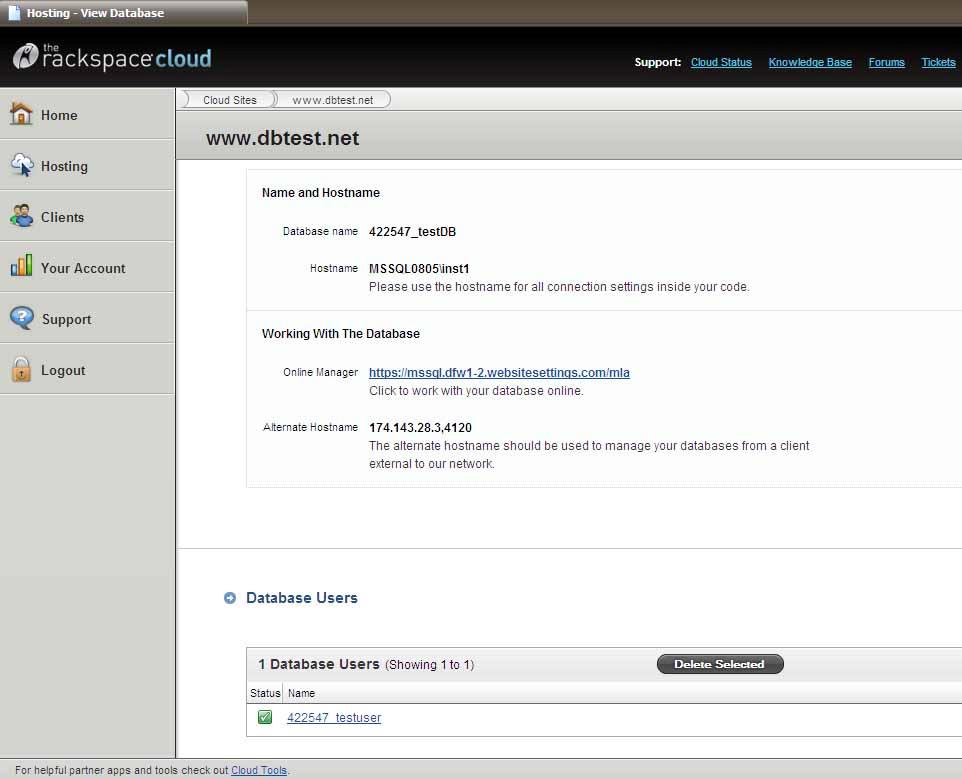This screenshot has height=779, width=962.
Task: Click the Support question mark icon
Action: pyautogui.click(x=22, y=318)
